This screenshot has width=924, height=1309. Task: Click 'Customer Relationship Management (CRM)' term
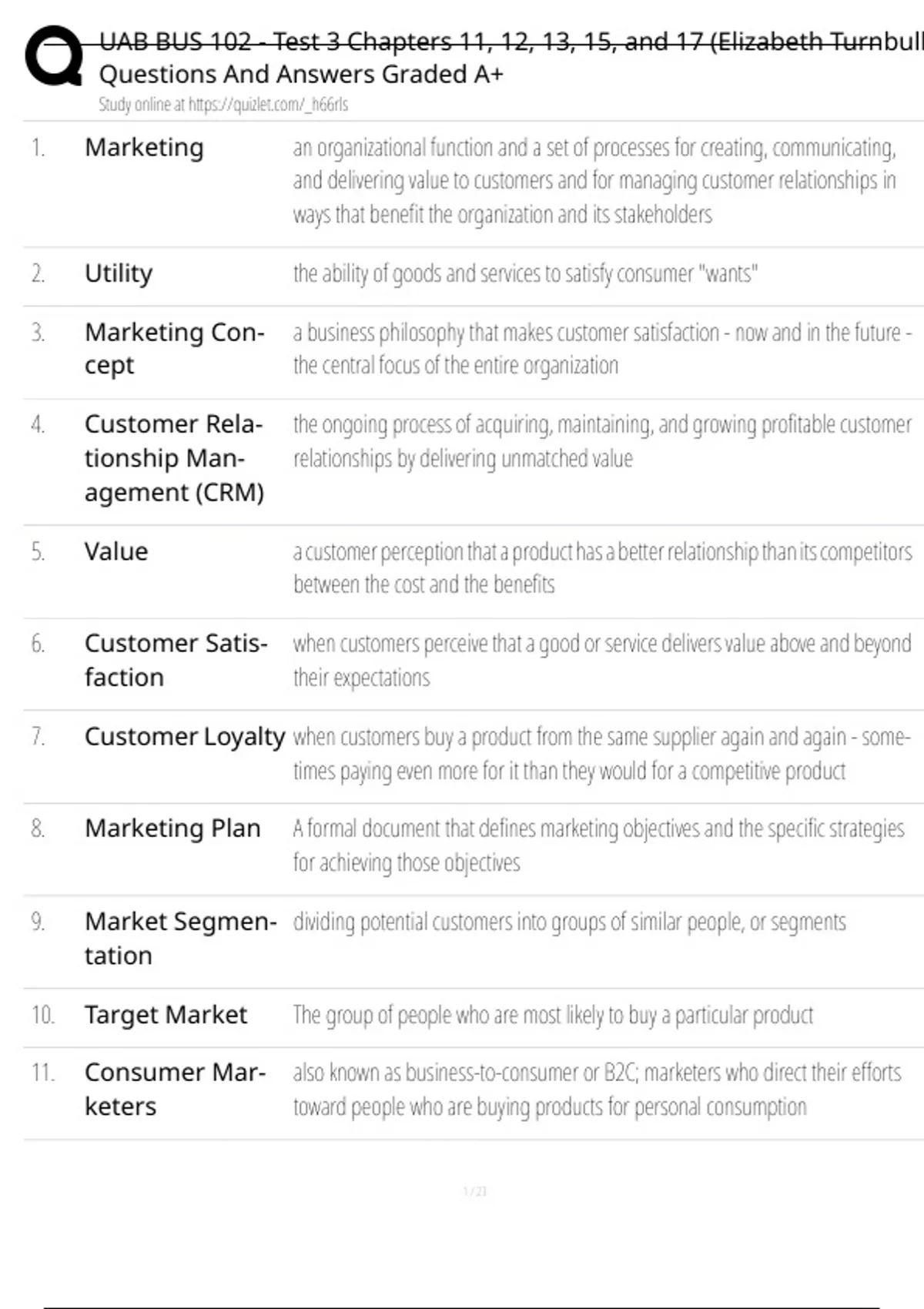(174, 458)
